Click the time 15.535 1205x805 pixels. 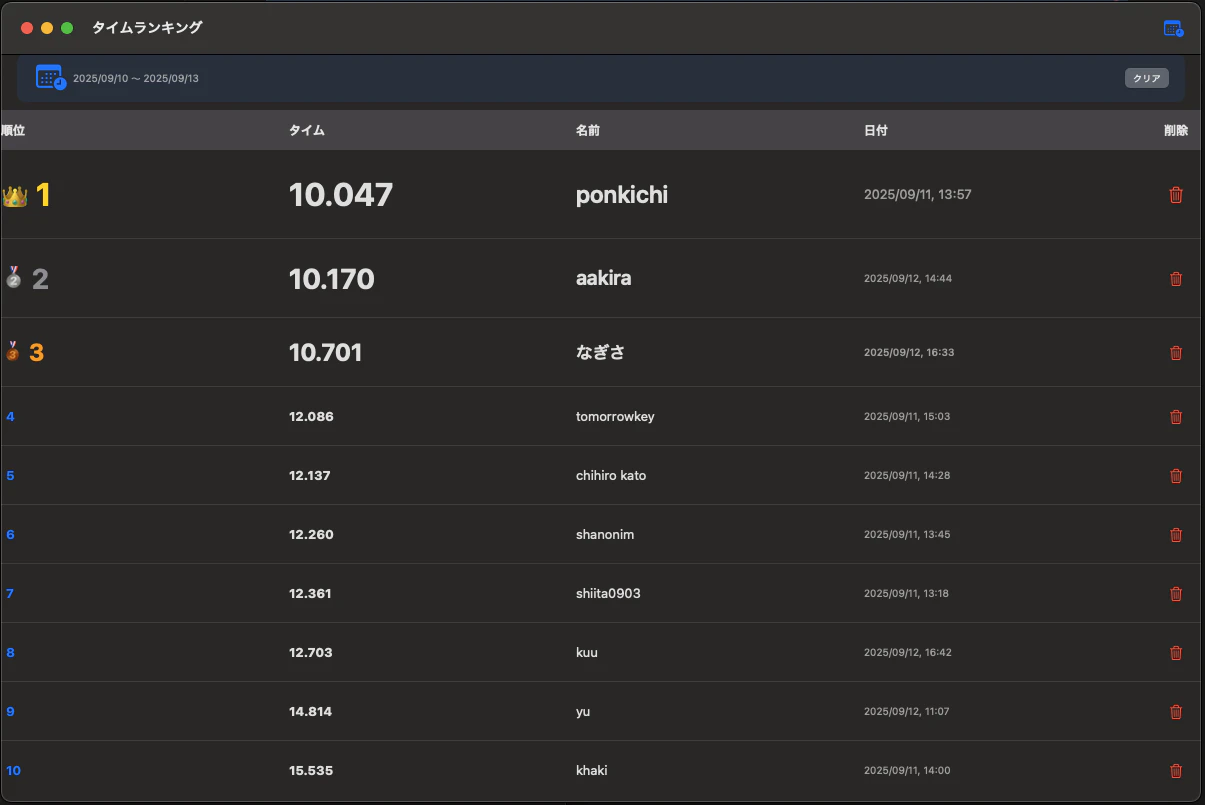[311, 771]
